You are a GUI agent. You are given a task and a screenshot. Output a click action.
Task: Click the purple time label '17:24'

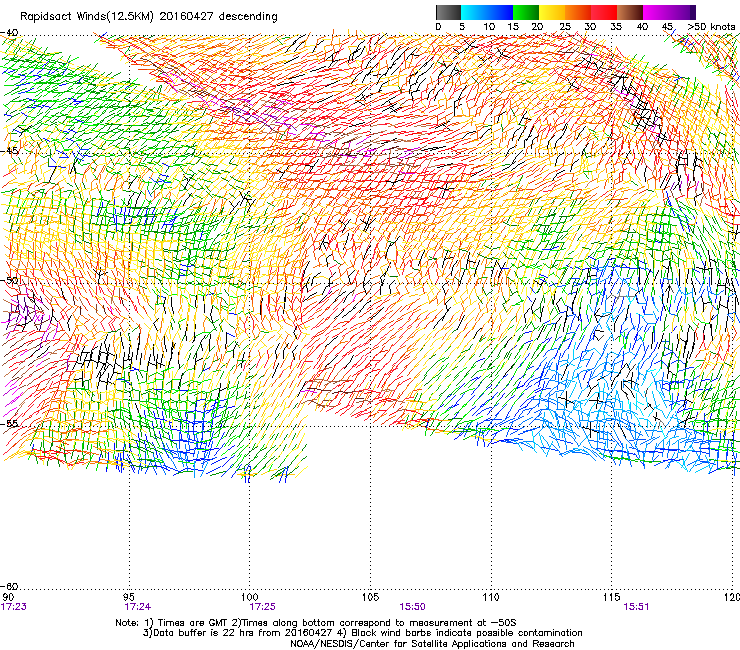point(138,607)
